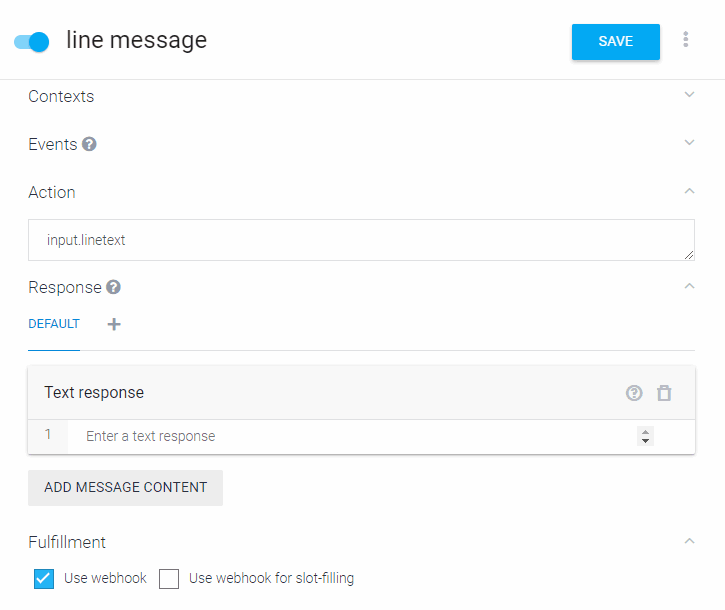725x610 pixels.
Task: Select the DEFAULT response tab
Action: [54, 324]
